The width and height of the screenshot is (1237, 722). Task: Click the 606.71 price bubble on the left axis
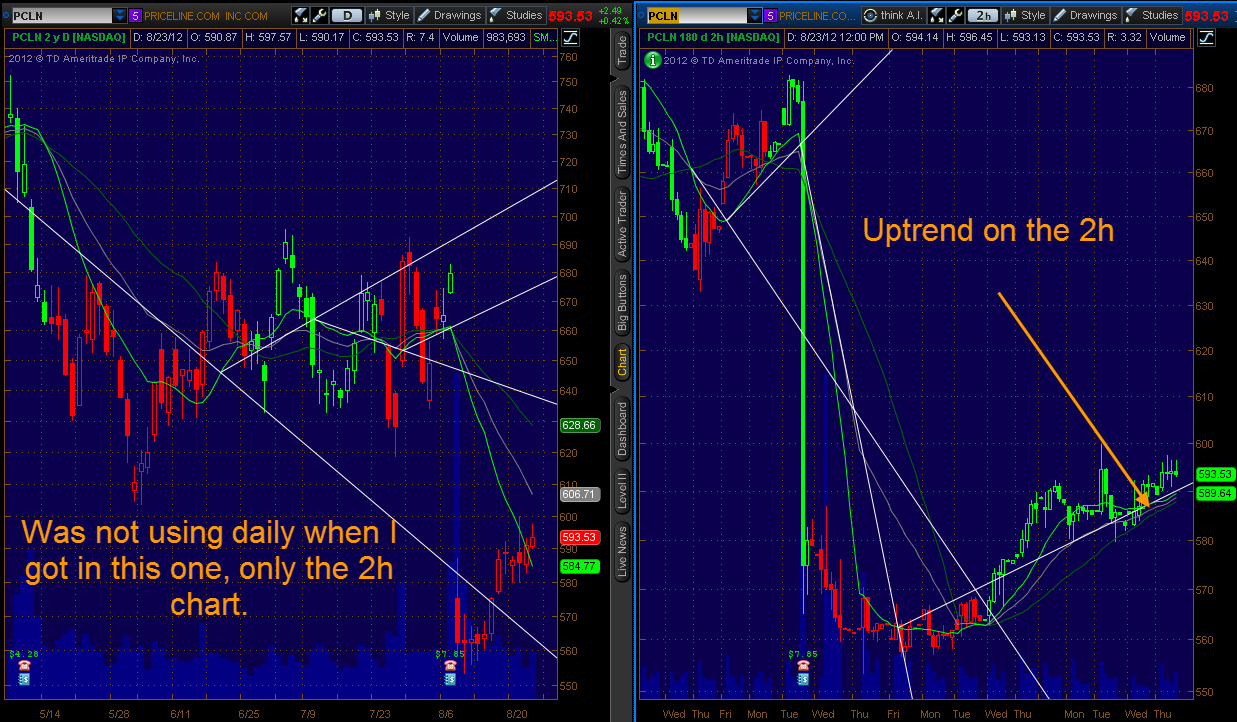(x=580, y=494)
